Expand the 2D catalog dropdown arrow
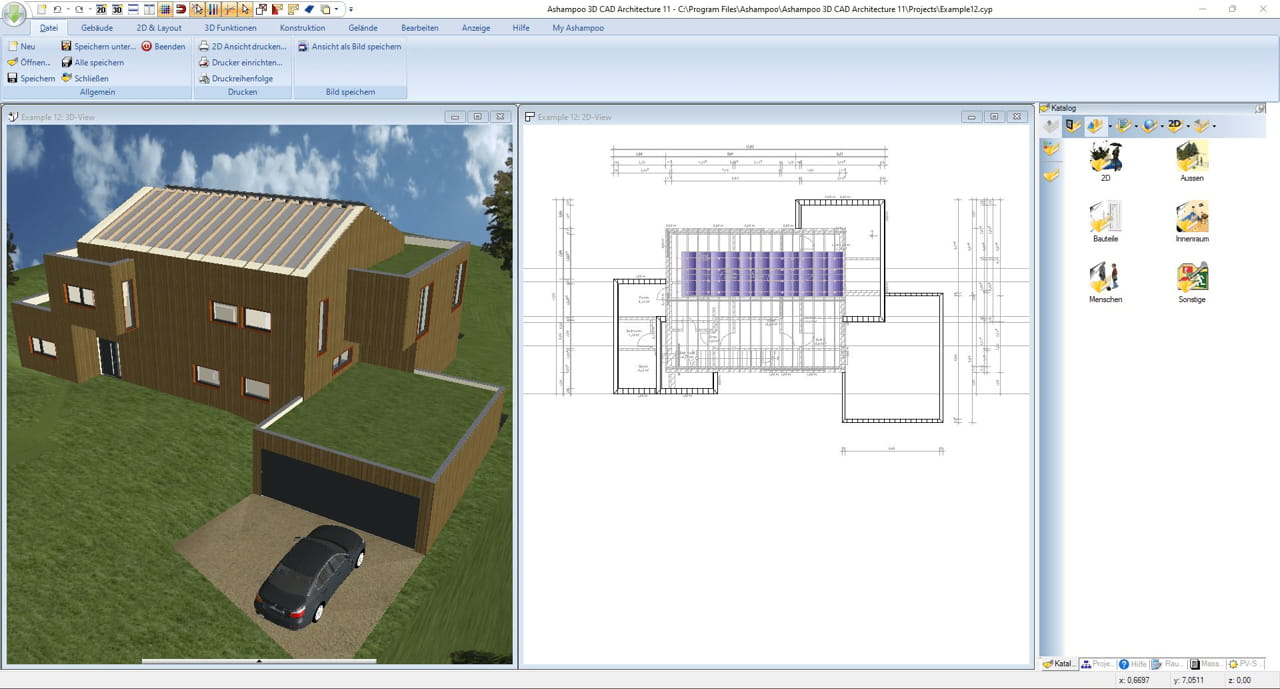 tap(1187, 126)
